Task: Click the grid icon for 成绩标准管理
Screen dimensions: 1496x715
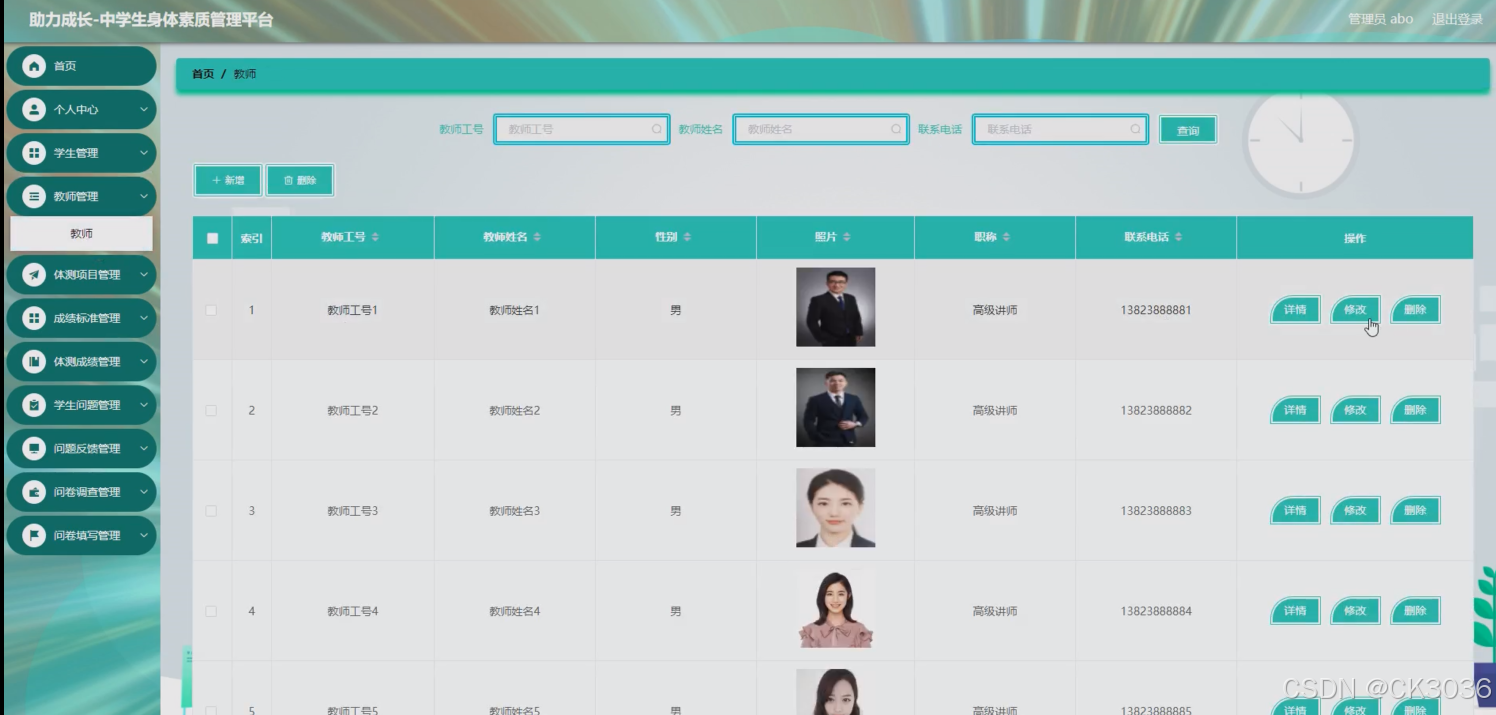Action: pyautogui.click(x=35, y=318)
